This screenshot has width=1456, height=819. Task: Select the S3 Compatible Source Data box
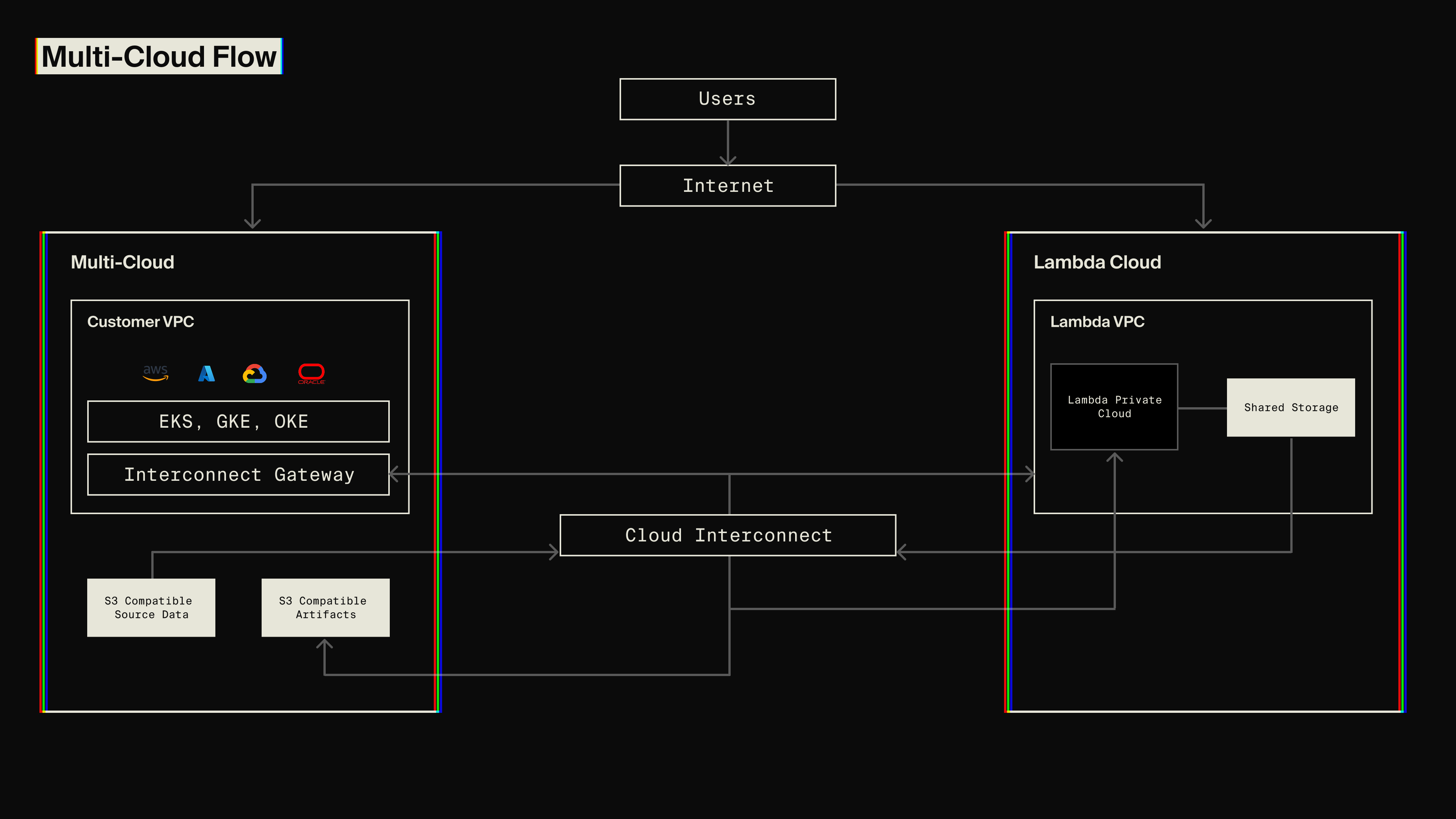pyautogui.click(x=151, y=607)
